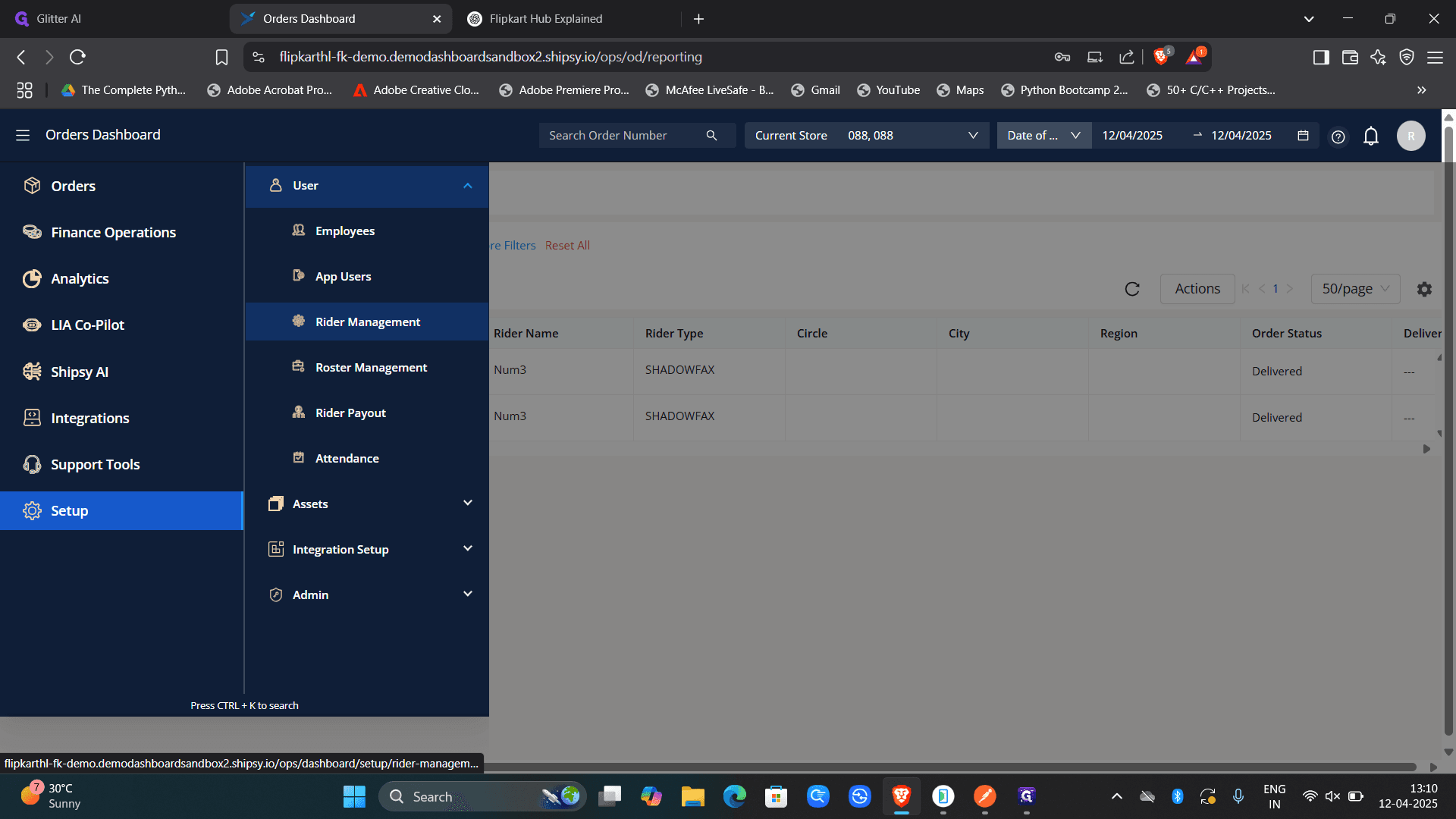The height and width of the screenshot is (819, 1456).
Task: Expand the Integration Setup section
Action: point(366,549)
